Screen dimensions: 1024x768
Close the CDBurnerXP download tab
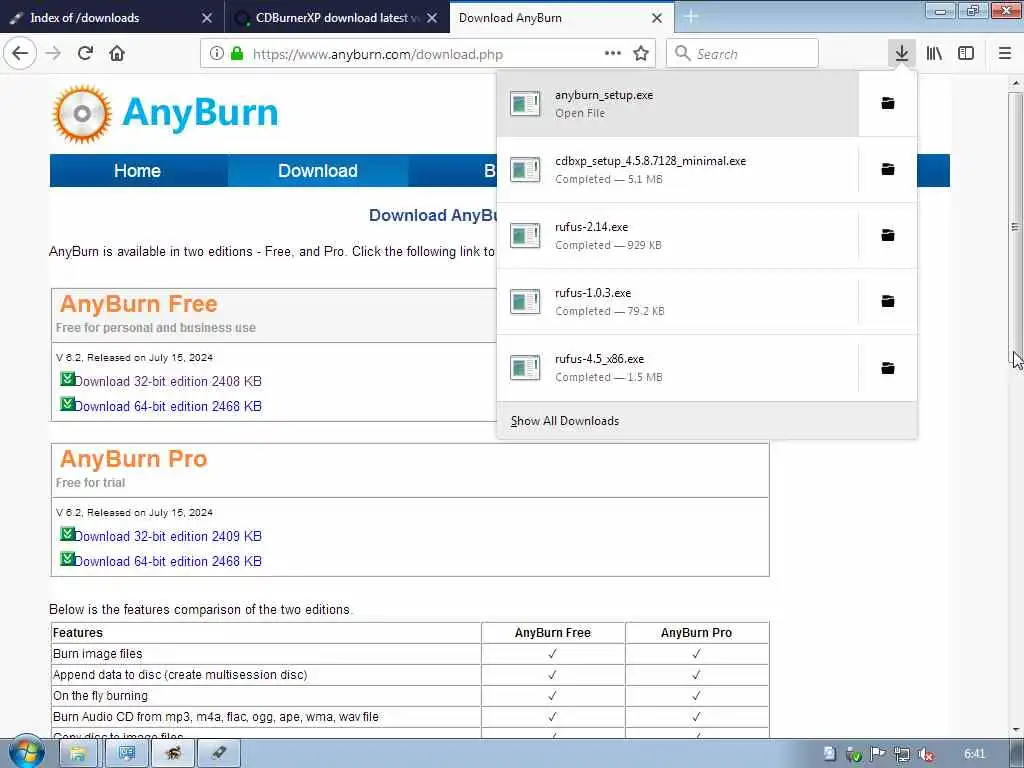432,18
